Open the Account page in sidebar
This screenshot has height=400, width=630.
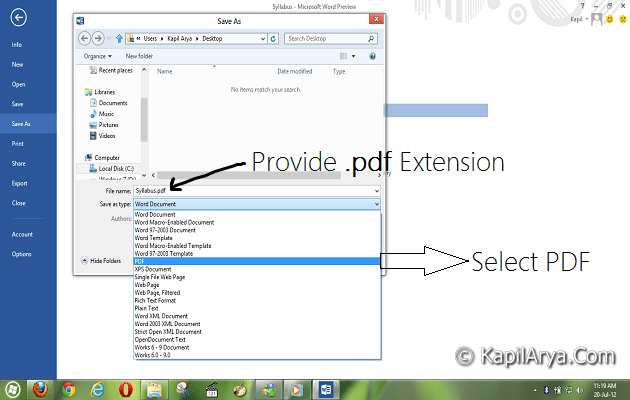pyautogui.click(x=28, y=234)
